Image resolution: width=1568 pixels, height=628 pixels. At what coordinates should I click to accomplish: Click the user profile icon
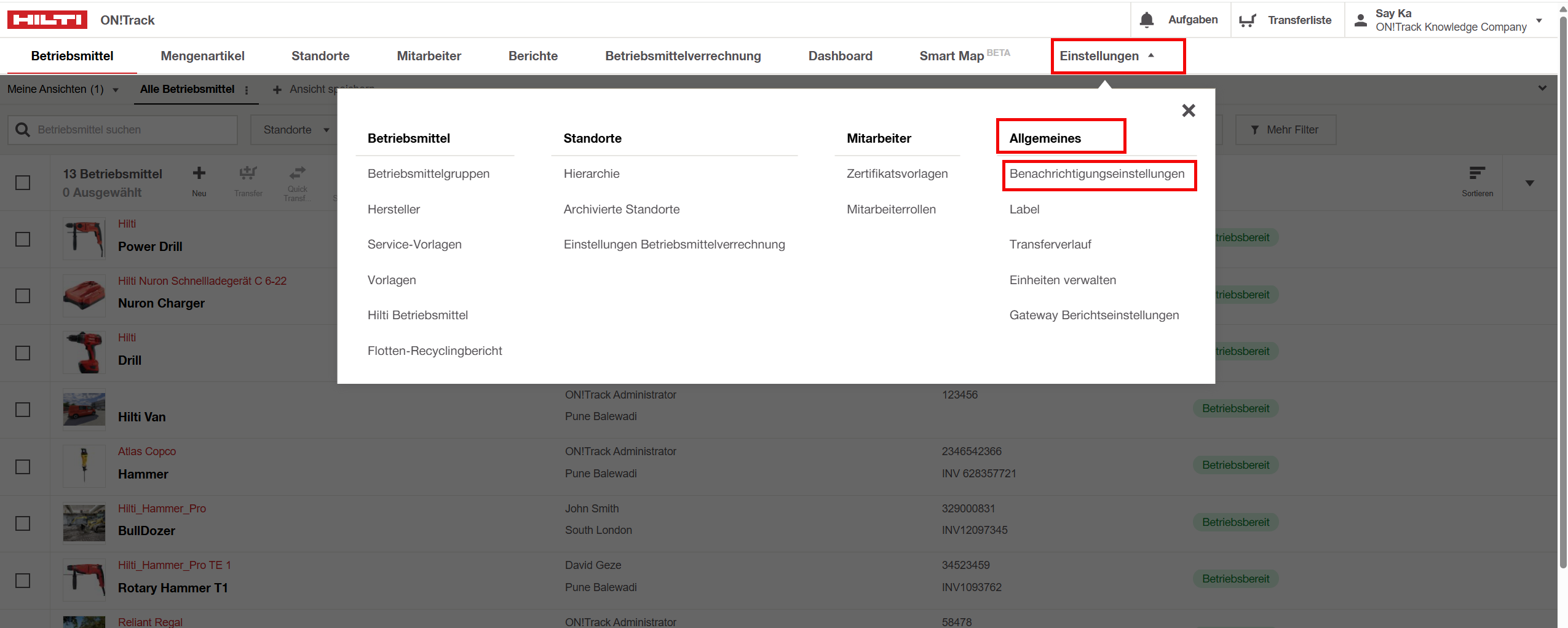coord(1361,20)
